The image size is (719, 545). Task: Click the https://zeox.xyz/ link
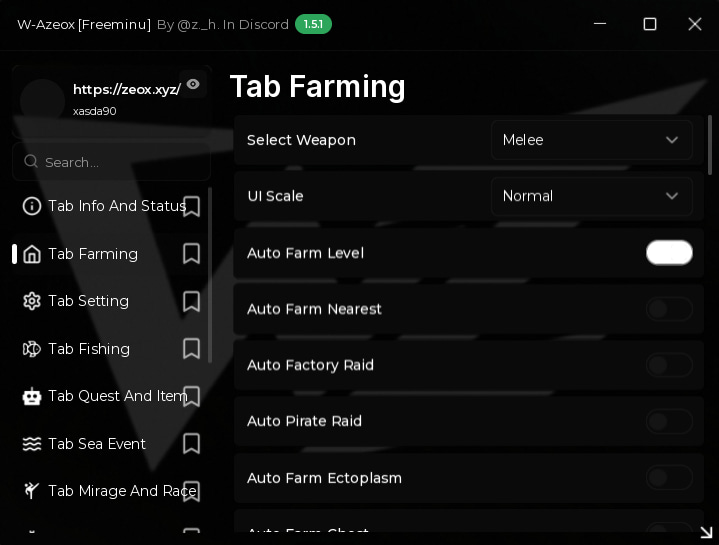coord(127,89)
